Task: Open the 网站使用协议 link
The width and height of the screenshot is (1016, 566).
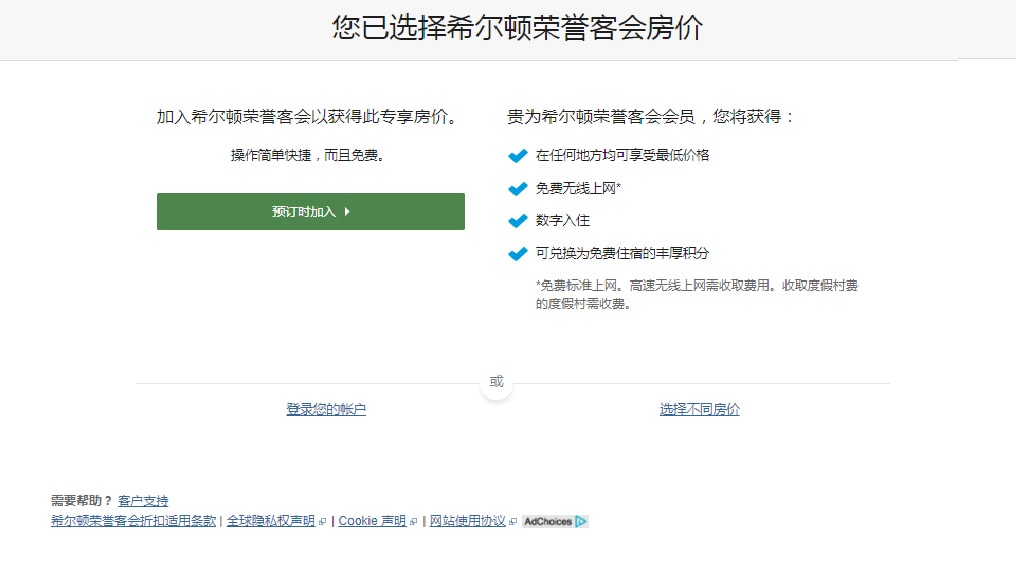Action: [x=468, y=521]
